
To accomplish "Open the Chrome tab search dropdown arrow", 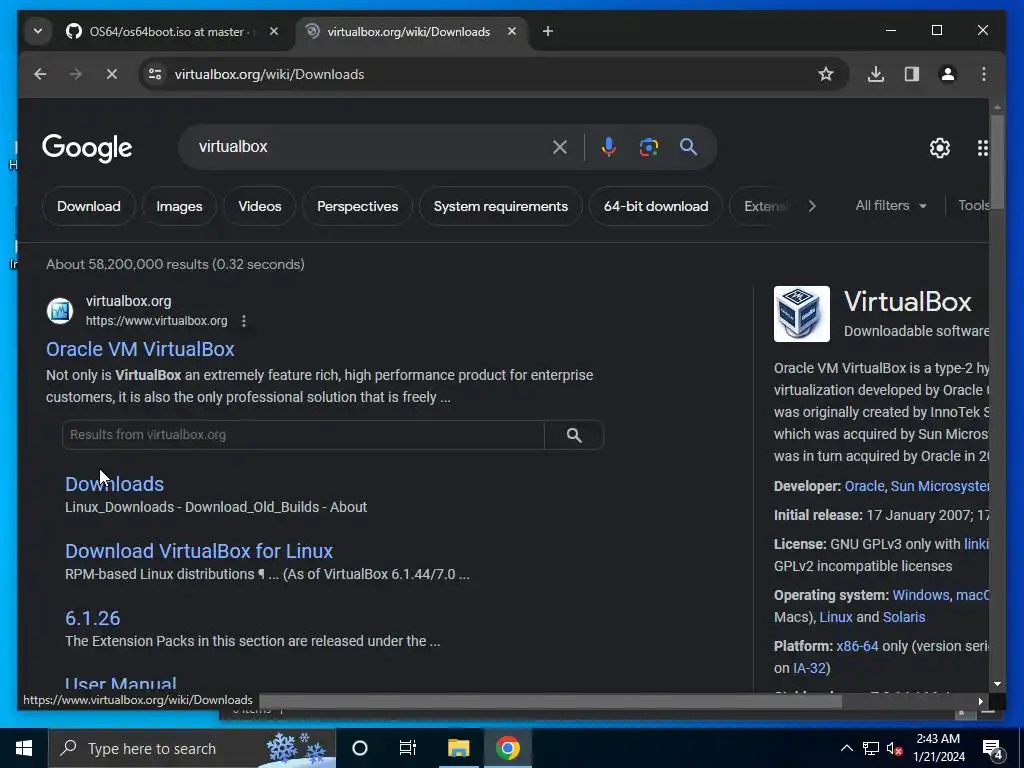I will click(38, 31).
